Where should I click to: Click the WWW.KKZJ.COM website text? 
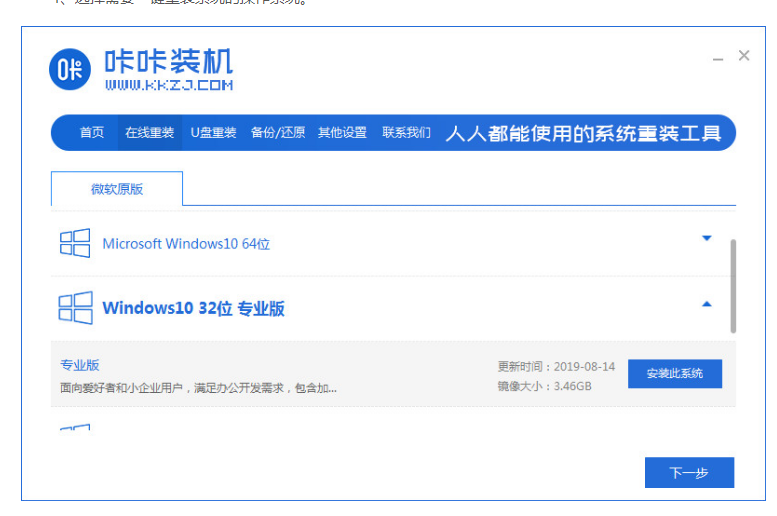(x=168, y=86)
